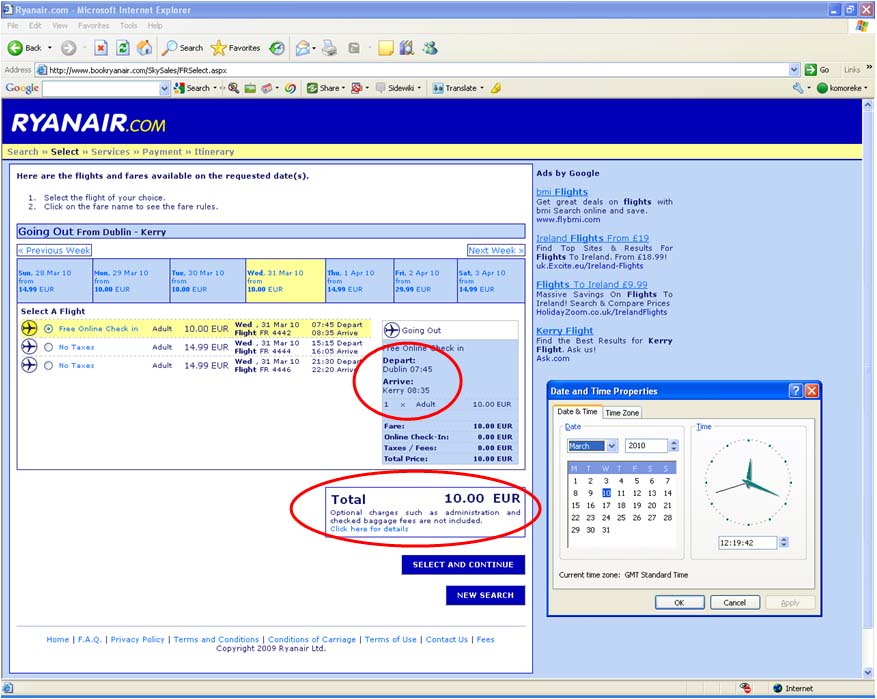Click the NEW SEARCH button
This screenshot has width=877, height=699.
(x=485, y=595)
